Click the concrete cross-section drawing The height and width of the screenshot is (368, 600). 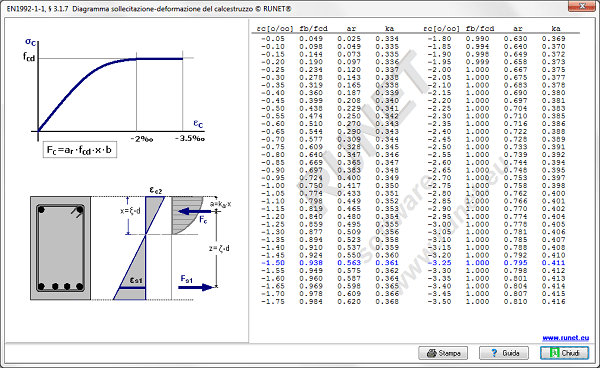coord(60,248)
